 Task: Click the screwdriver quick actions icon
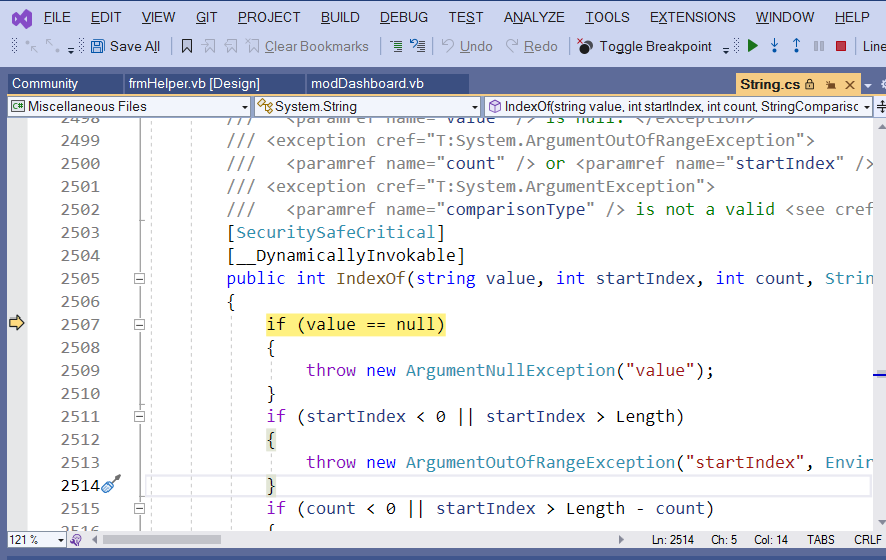(x=111, y=484)
